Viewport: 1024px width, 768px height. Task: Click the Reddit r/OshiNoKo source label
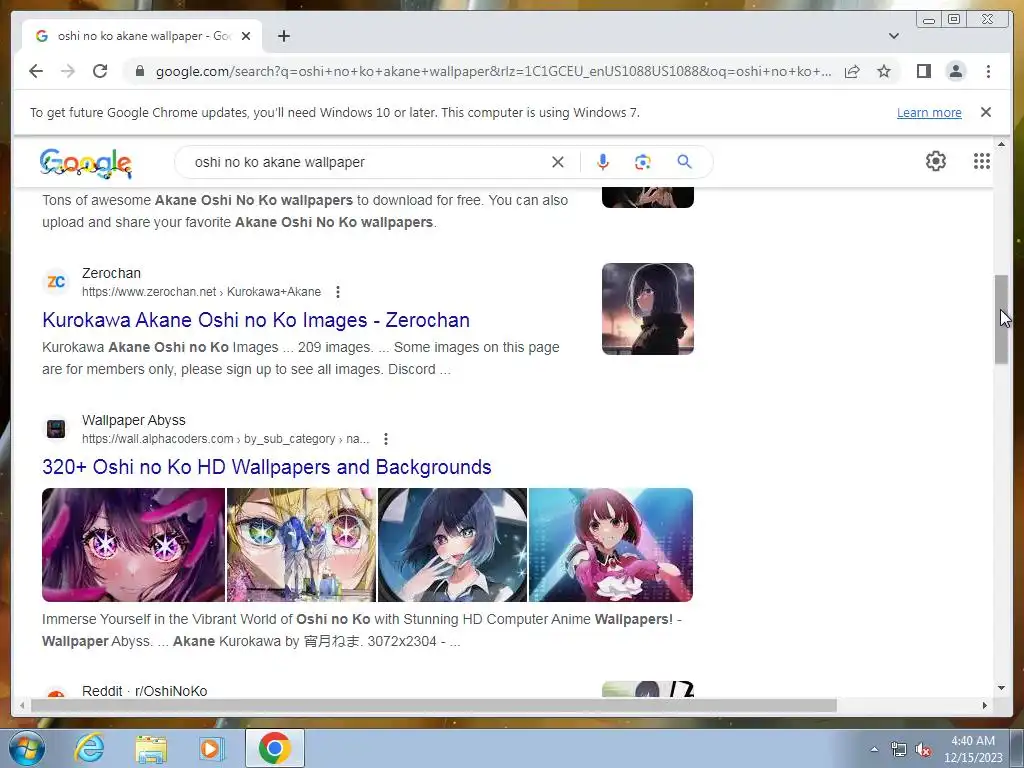144,690
